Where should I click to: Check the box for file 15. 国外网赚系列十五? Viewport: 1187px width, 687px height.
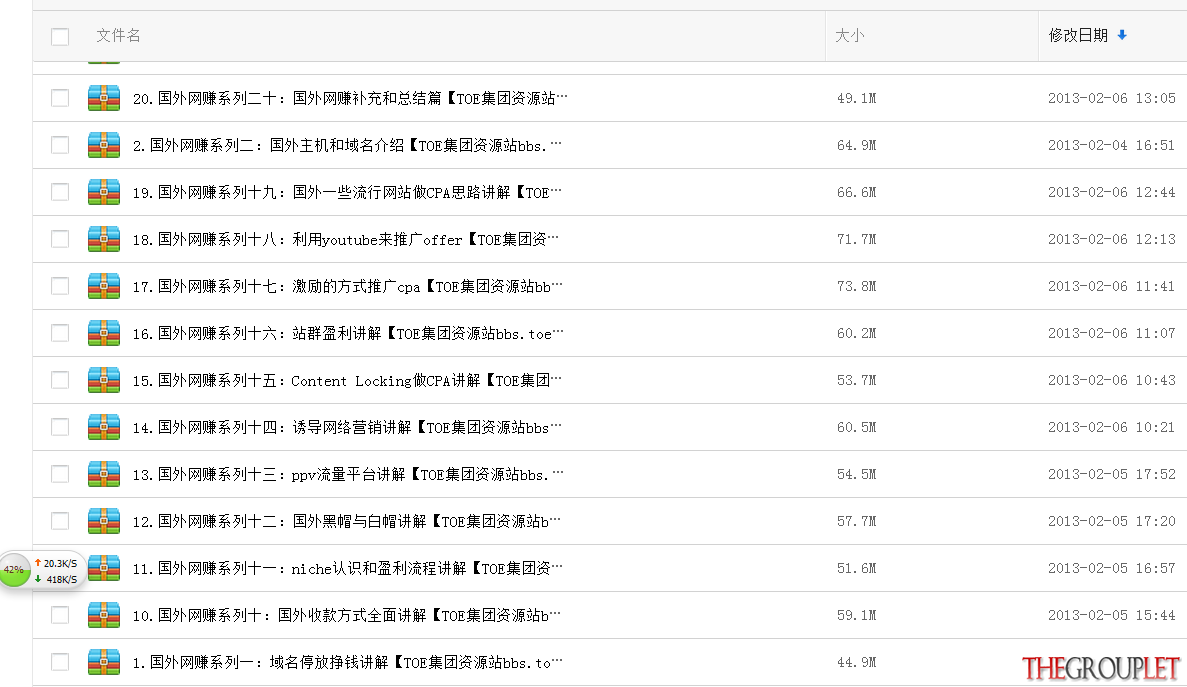pos(60,380)
